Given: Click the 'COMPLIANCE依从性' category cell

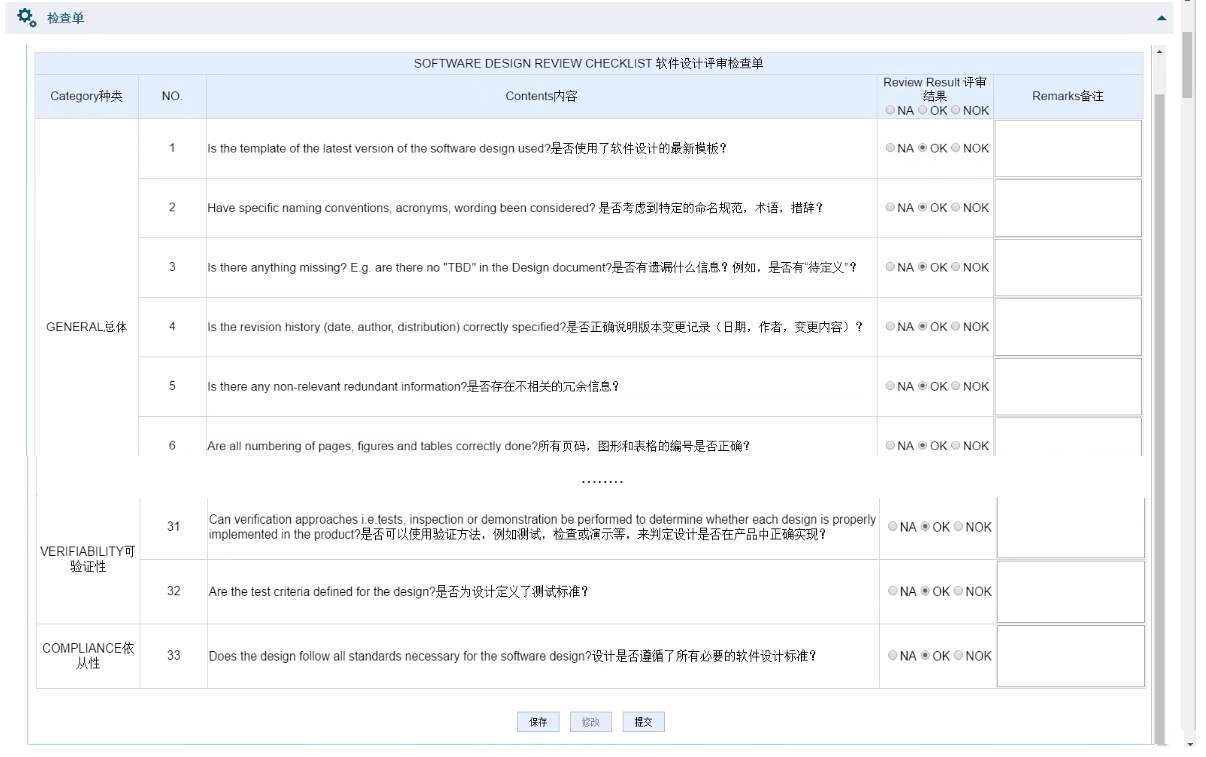Looking at the screenshot, I should coord(88,656).
